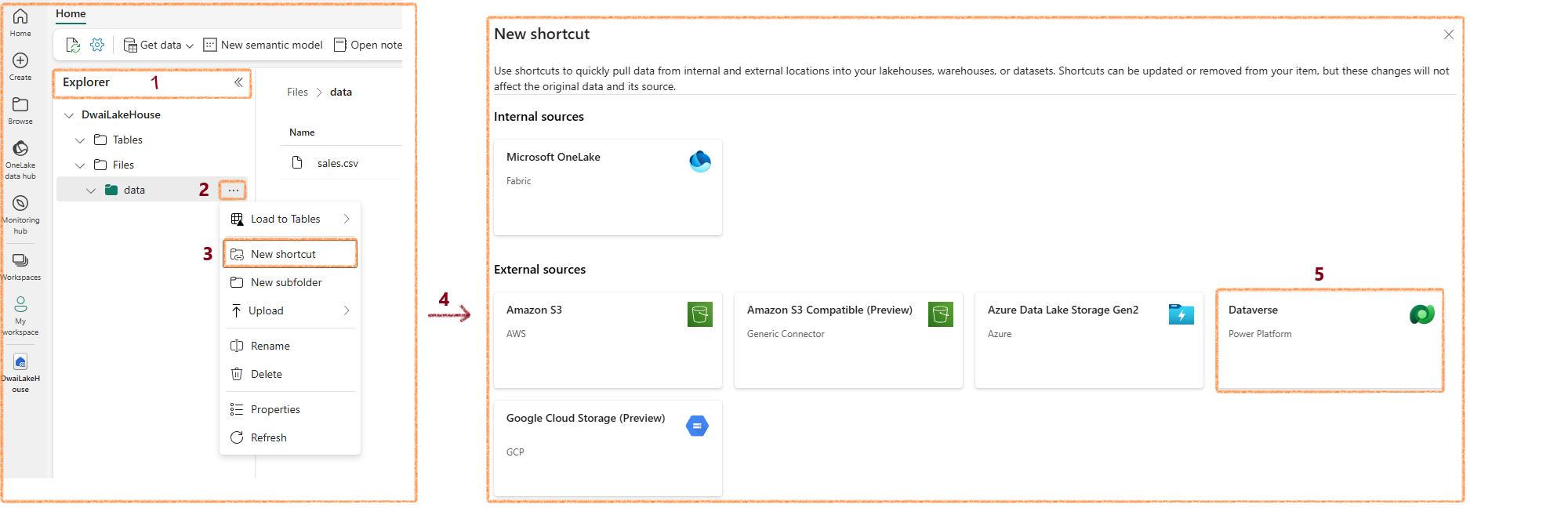The height and width of the screenshot is (508, 1568).
Task: Collapse the DwaiLakeHouse tree root
Action: click(69, 115)
